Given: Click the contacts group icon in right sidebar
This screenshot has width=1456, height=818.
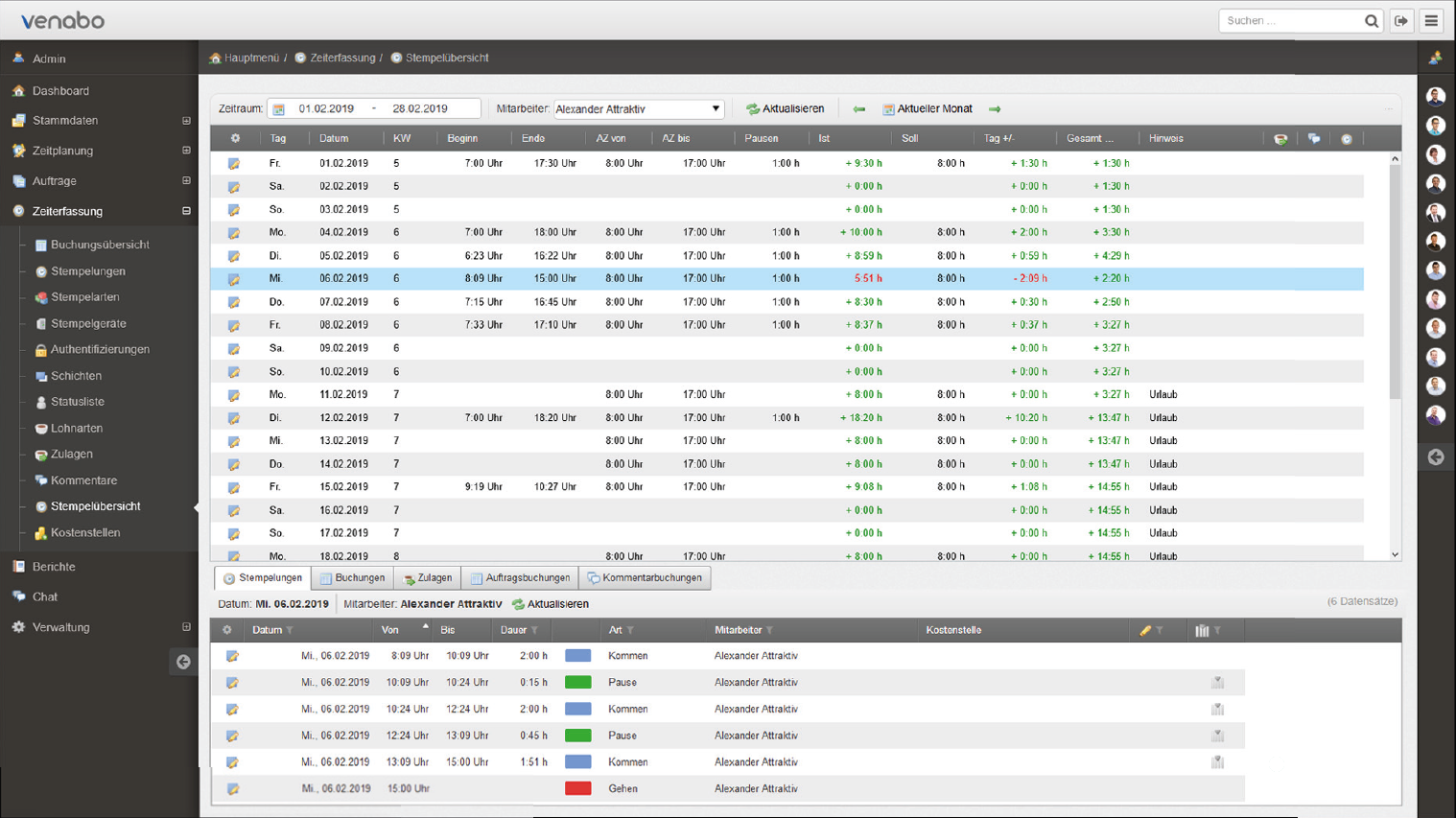Looking at the screenshot, I should [x=1435, y=58].
